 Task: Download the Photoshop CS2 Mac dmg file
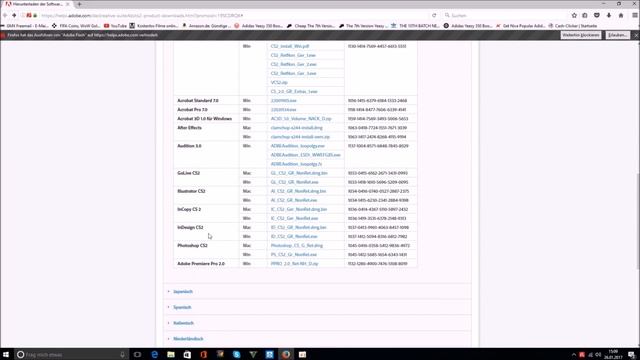[297, 245]
